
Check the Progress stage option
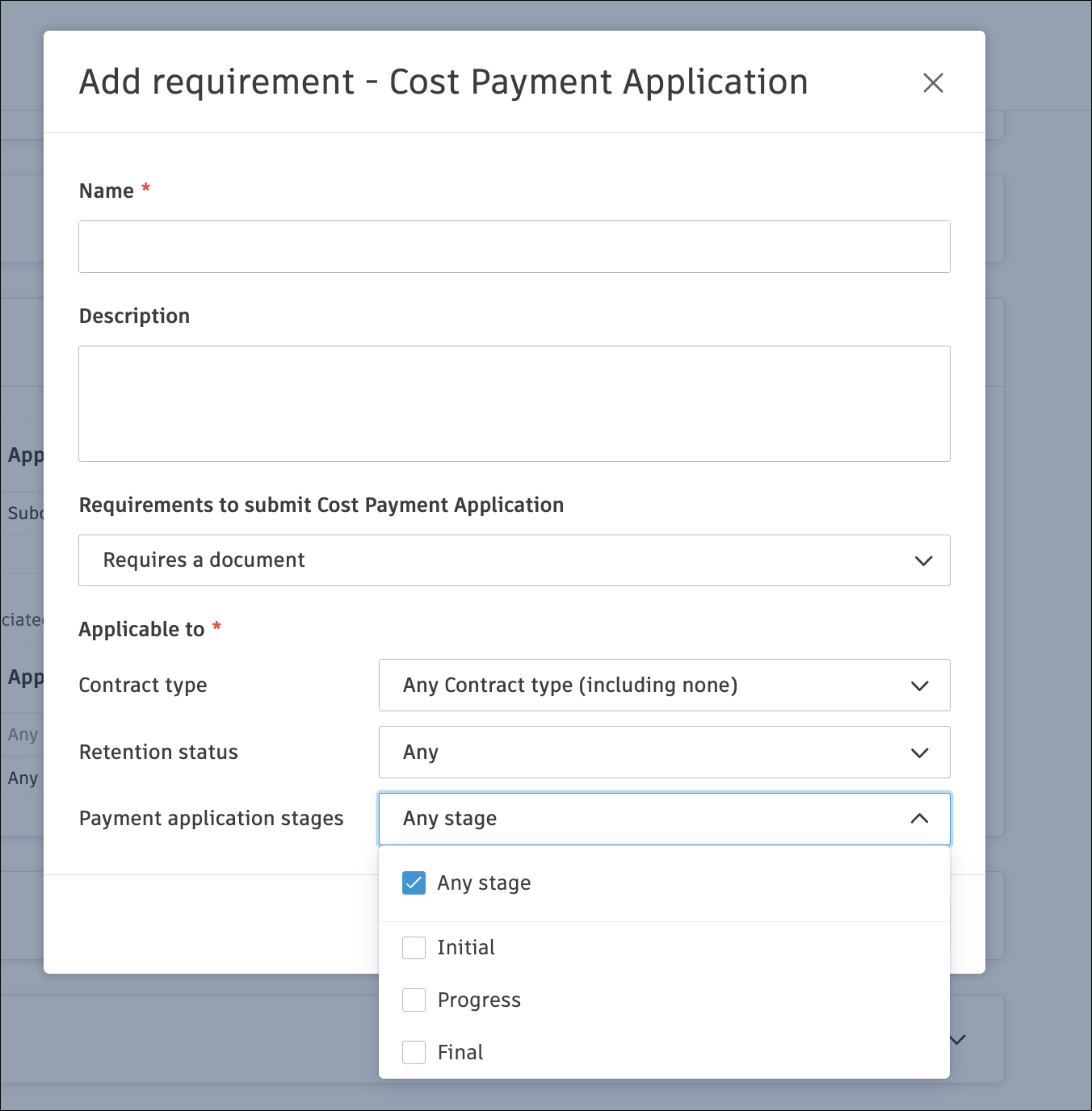coord(414,1000)
